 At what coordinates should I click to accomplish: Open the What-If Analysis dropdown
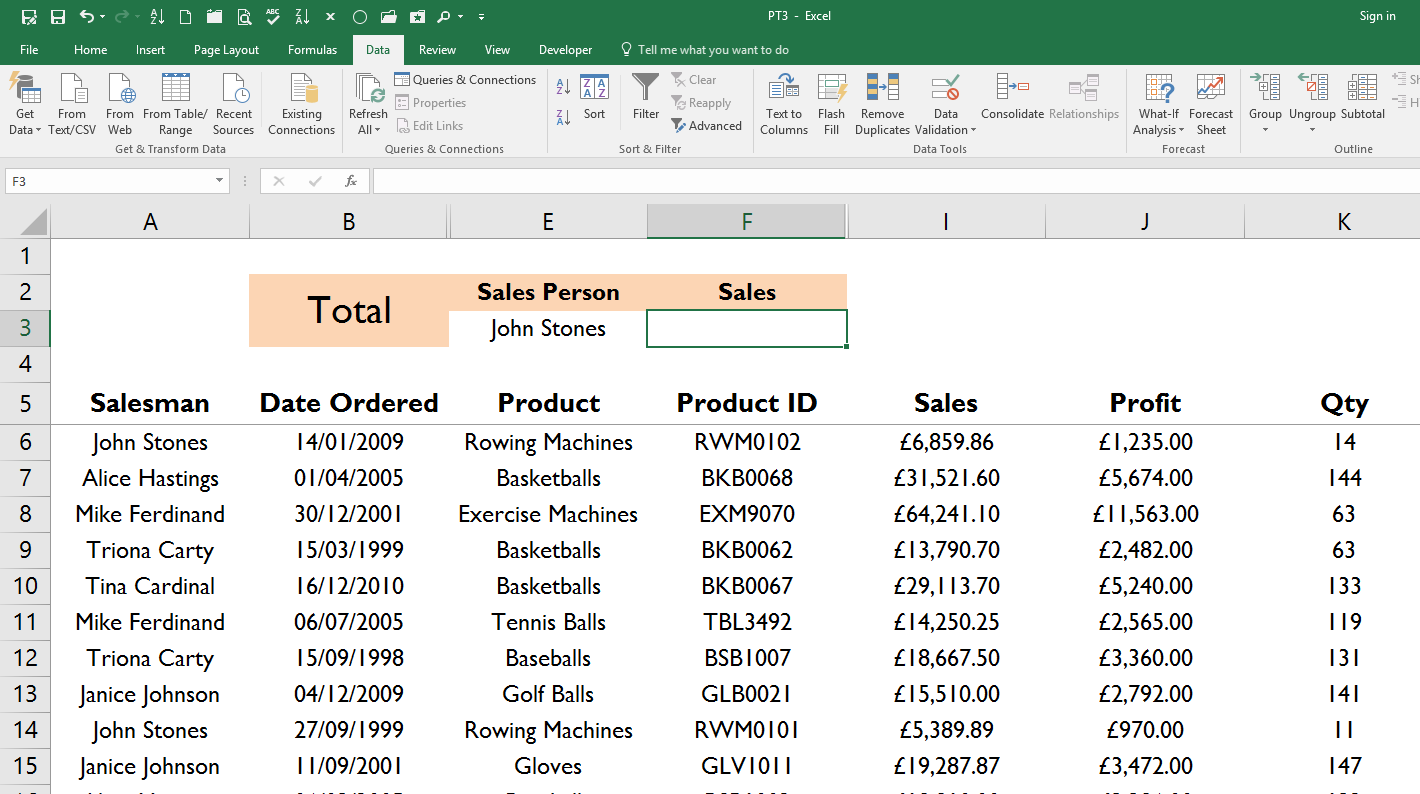point(1158,104)
